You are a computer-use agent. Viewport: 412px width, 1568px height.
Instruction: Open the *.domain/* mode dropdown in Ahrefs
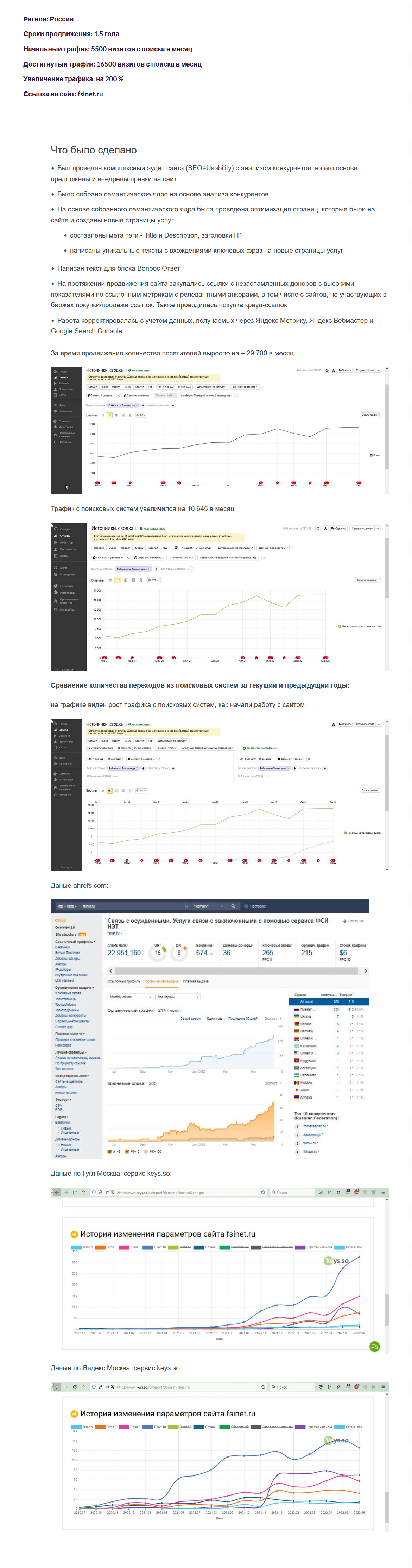pyautogui.click(x=208, y=906)
